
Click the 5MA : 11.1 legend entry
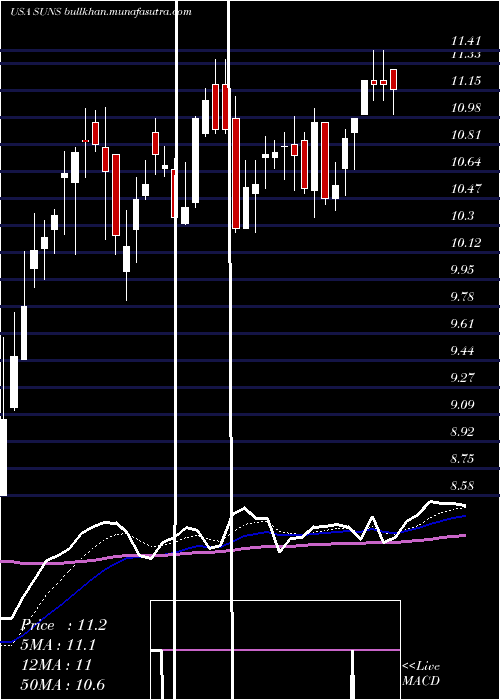[58, 645]
